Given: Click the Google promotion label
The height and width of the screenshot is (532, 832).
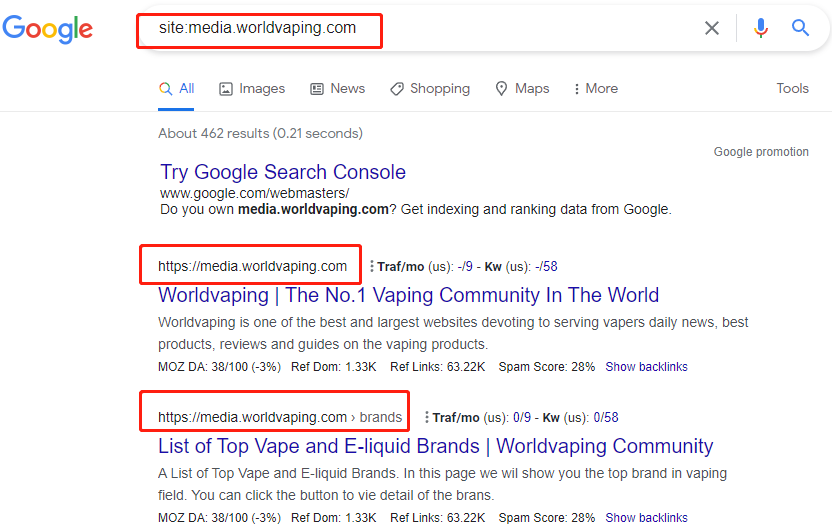Looking at the screenshot, I should 761,152.
